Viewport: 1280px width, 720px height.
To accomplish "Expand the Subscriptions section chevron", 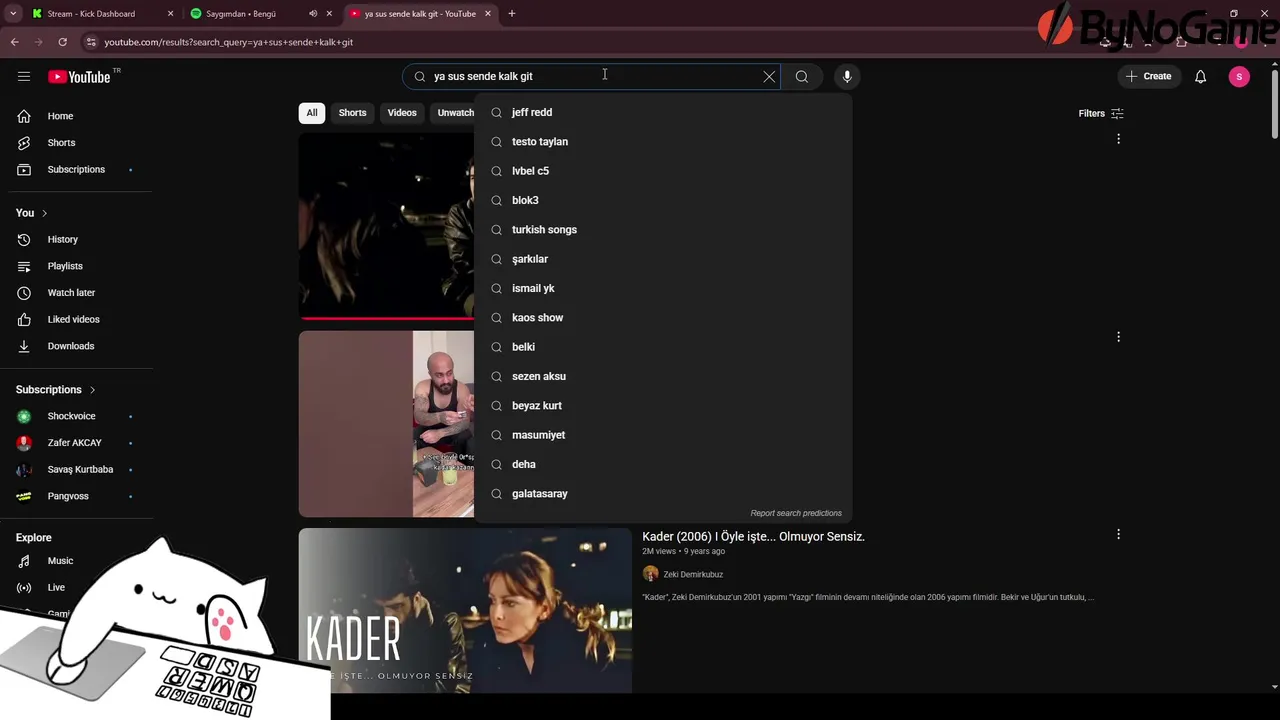I will tap(92, 390).
